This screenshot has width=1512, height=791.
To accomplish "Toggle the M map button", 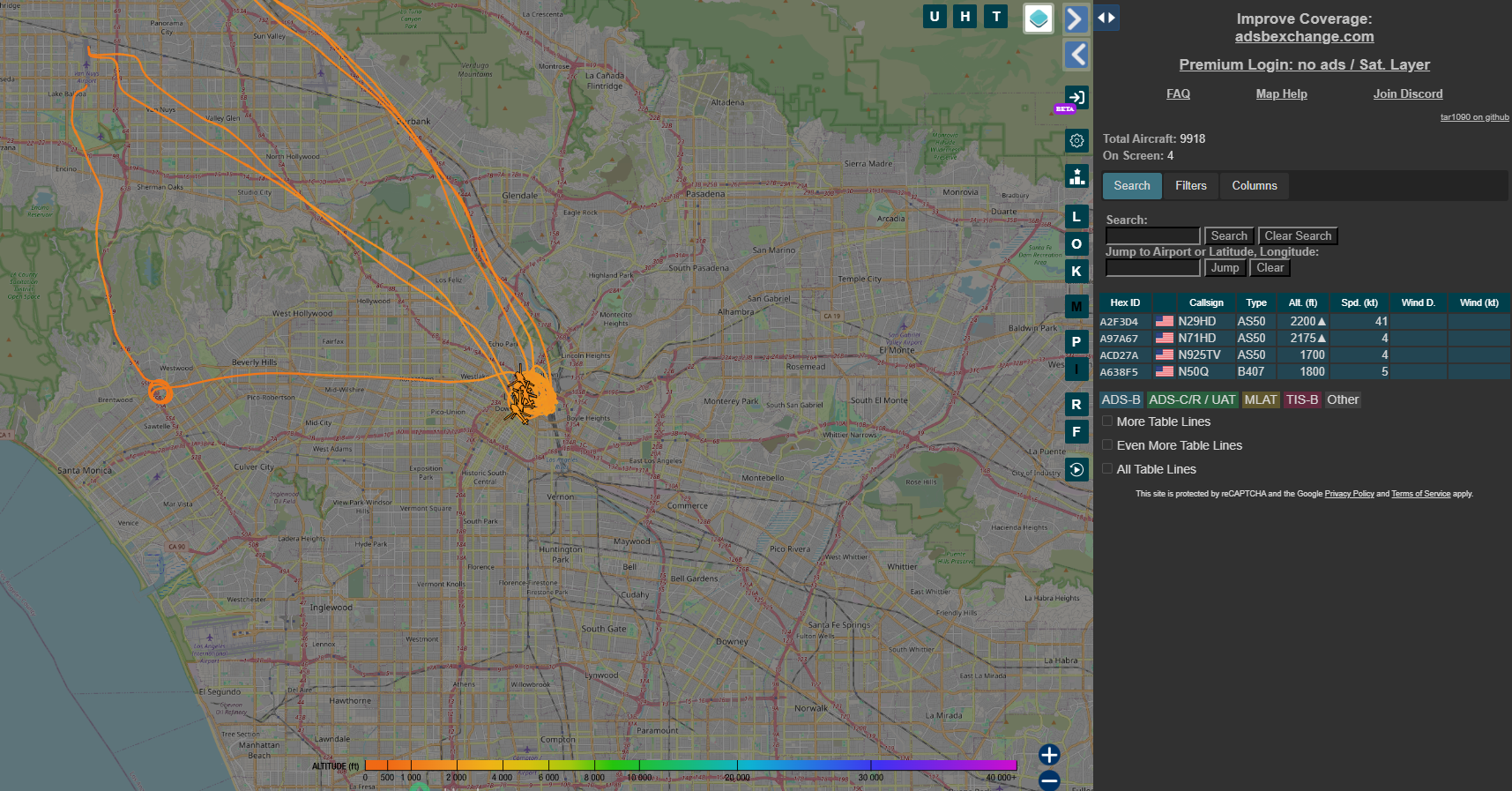I will pos(1076,306).
